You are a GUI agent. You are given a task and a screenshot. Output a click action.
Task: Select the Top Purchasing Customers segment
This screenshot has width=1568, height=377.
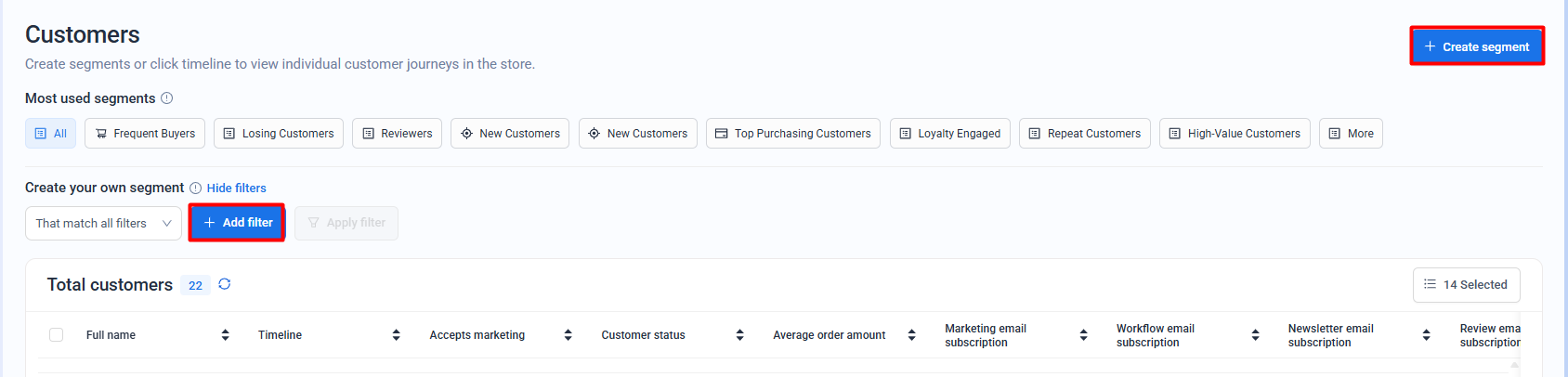[x=793, y=134]
